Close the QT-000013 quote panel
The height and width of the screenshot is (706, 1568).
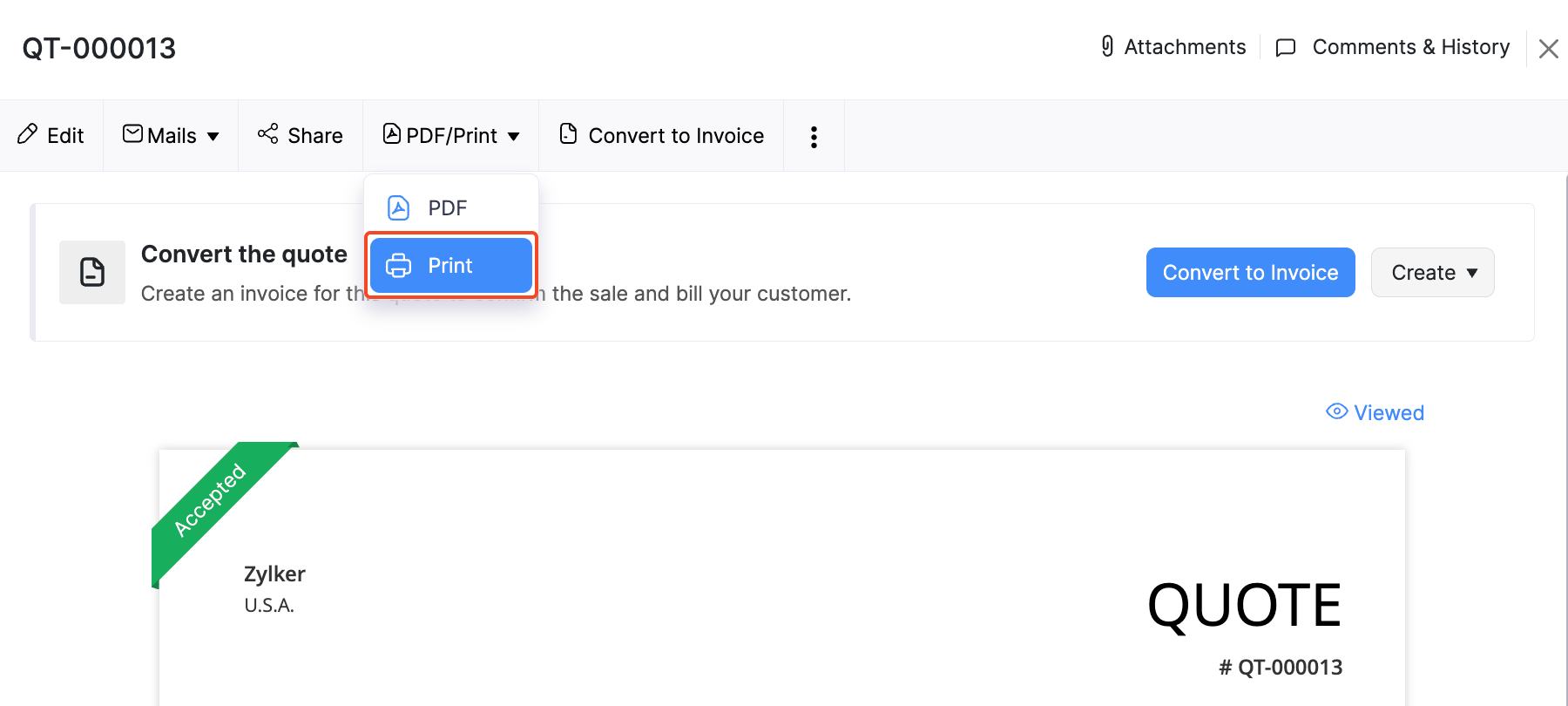click(1548, 49)
